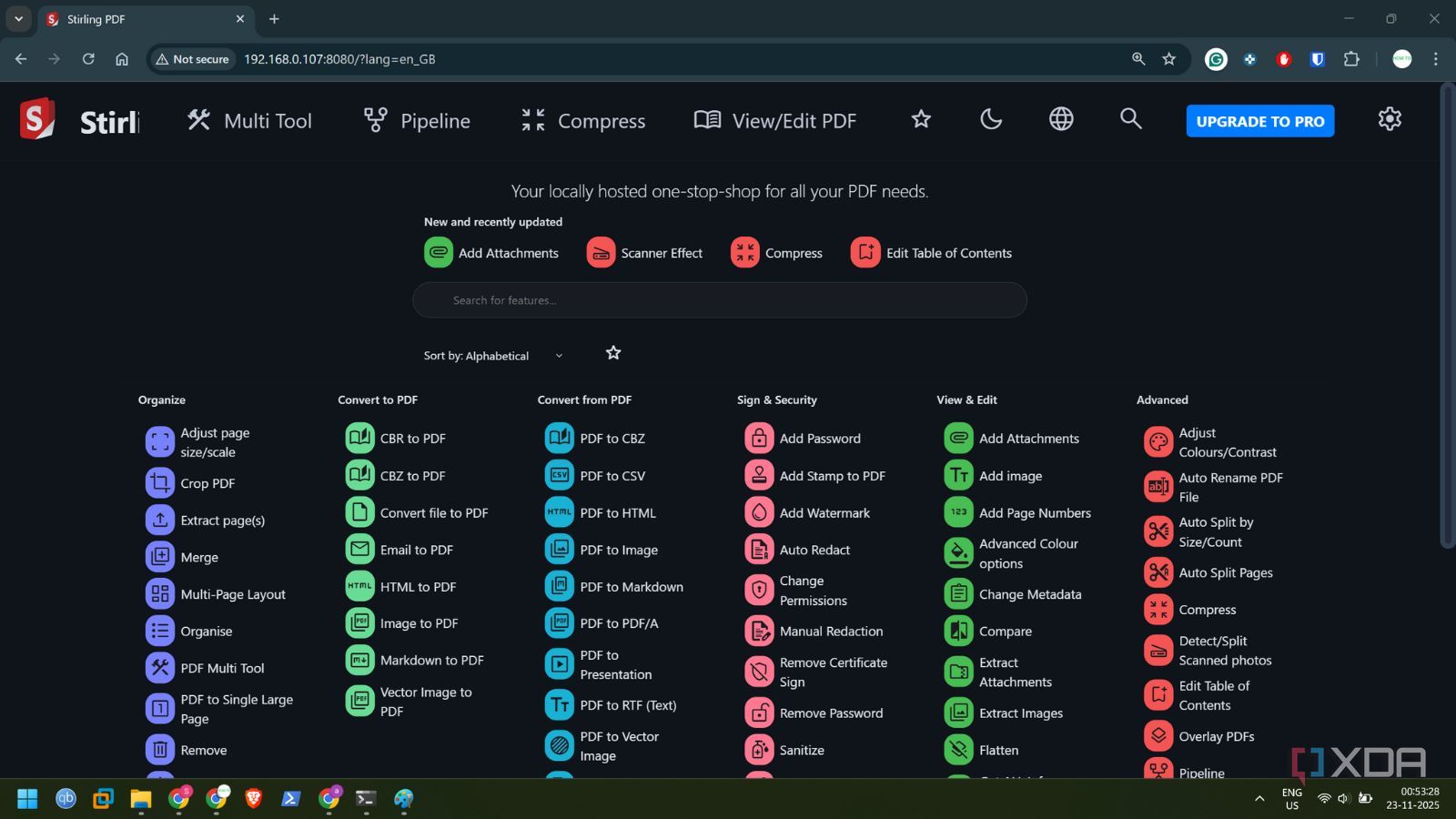Click the Merge tool icon
The width and height of the screenshot is (1456, 819).
tap(160, 557)
